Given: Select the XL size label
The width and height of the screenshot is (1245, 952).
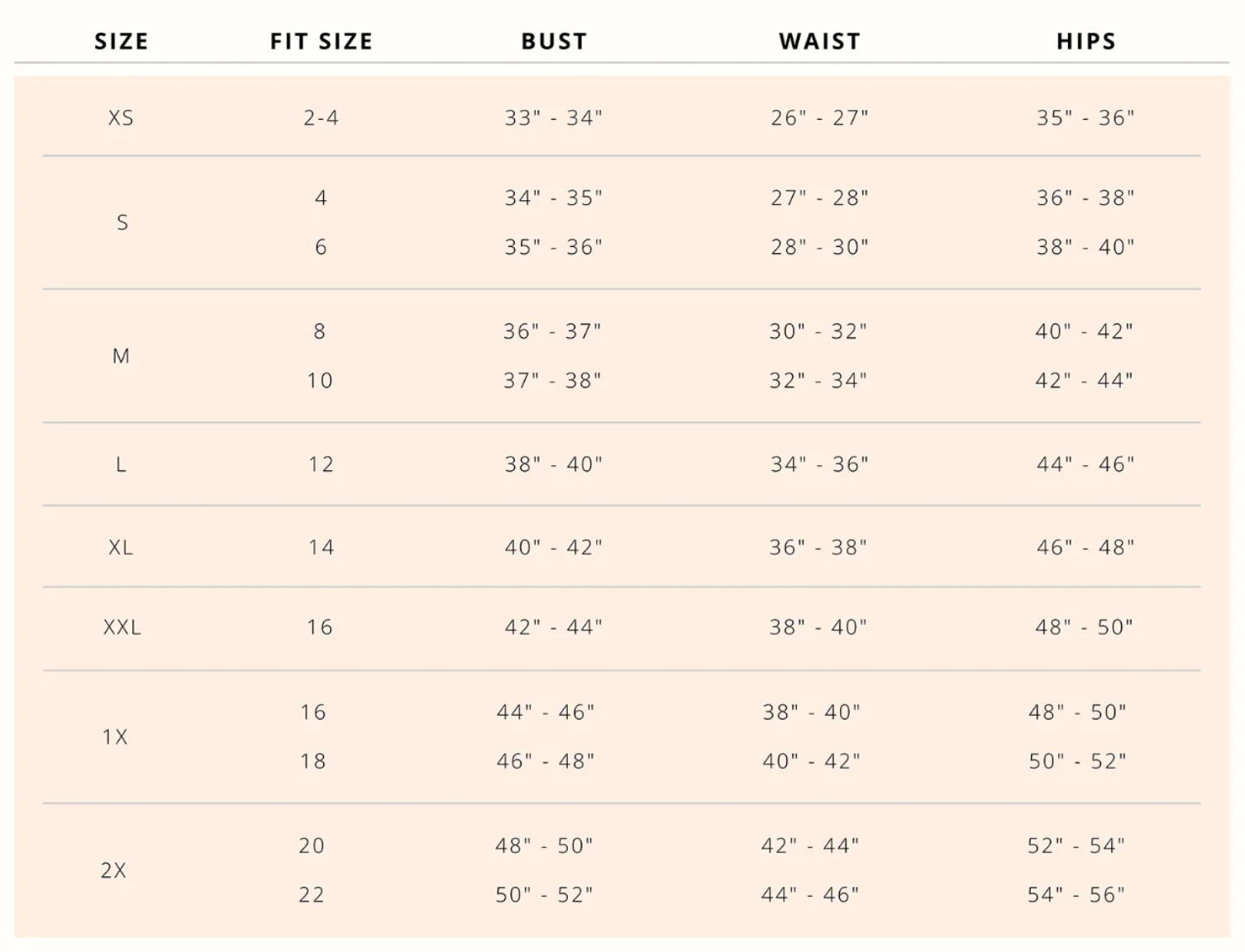Looking at the screenshot, I should click(121, 547).
